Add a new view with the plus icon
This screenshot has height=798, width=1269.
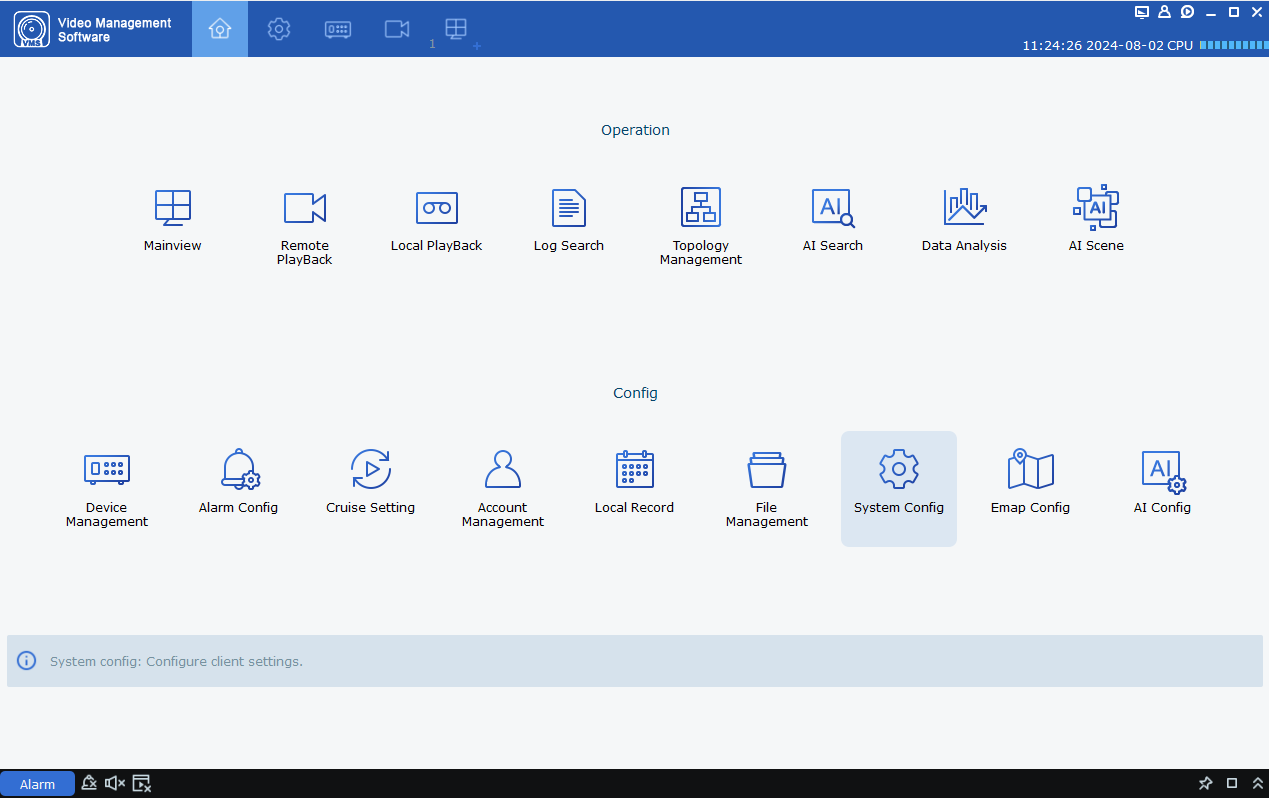tap(478, 44)
